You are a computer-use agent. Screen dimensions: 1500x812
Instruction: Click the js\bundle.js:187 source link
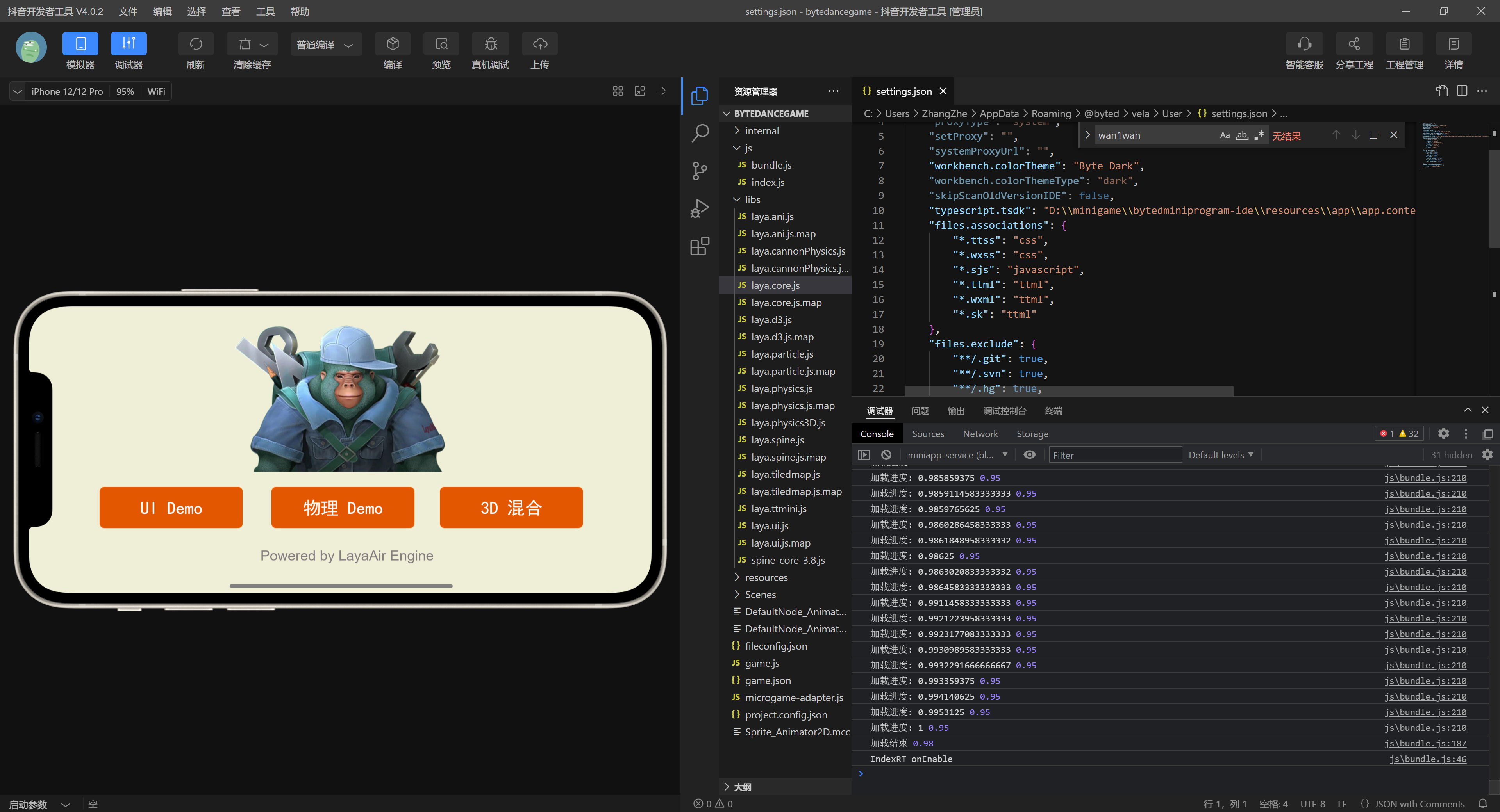[x=1425, y=743]
